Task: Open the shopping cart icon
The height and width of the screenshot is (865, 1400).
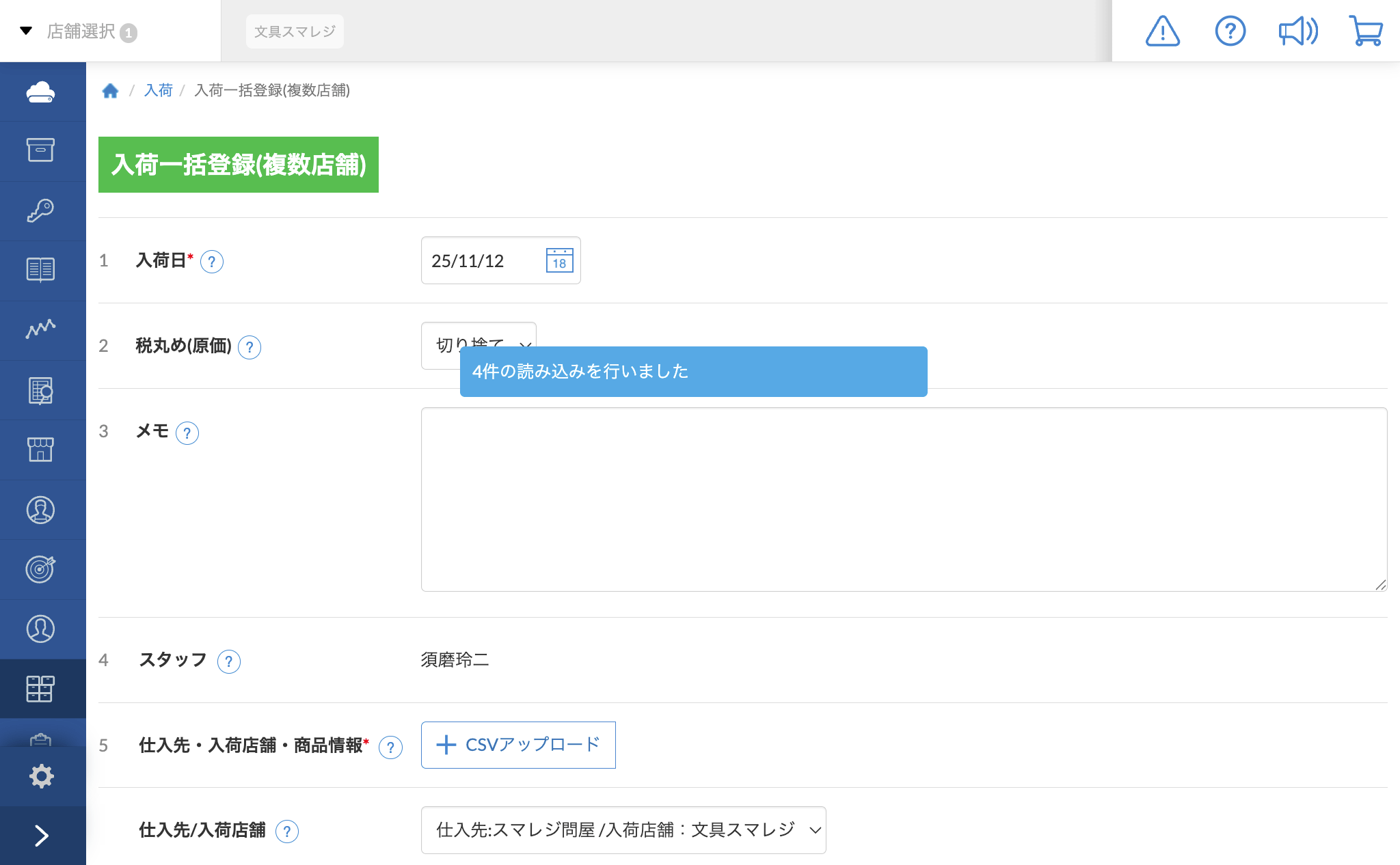Action: [1366, 31]
